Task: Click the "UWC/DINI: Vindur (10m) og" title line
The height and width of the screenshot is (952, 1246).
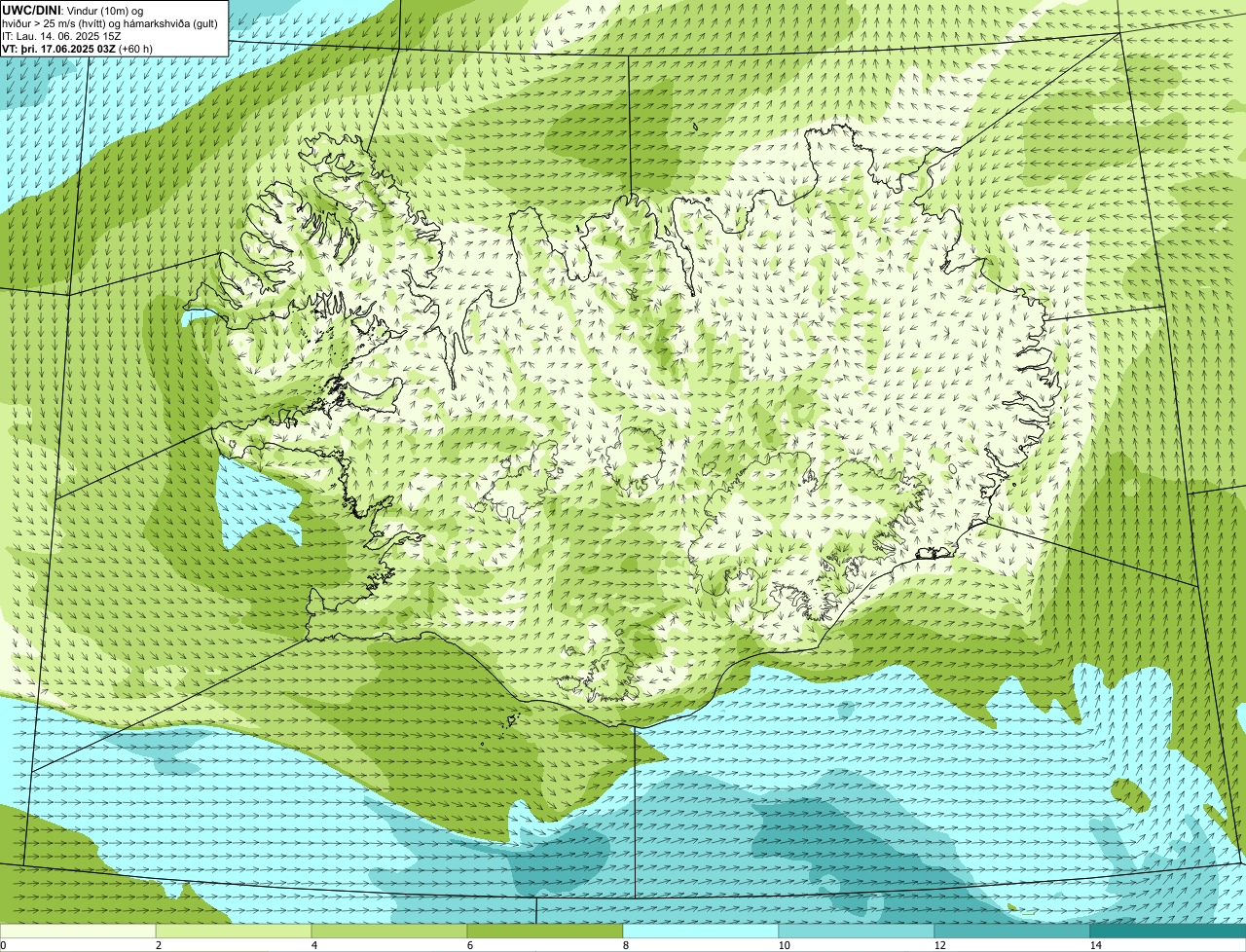Action: tap(73, 10)
